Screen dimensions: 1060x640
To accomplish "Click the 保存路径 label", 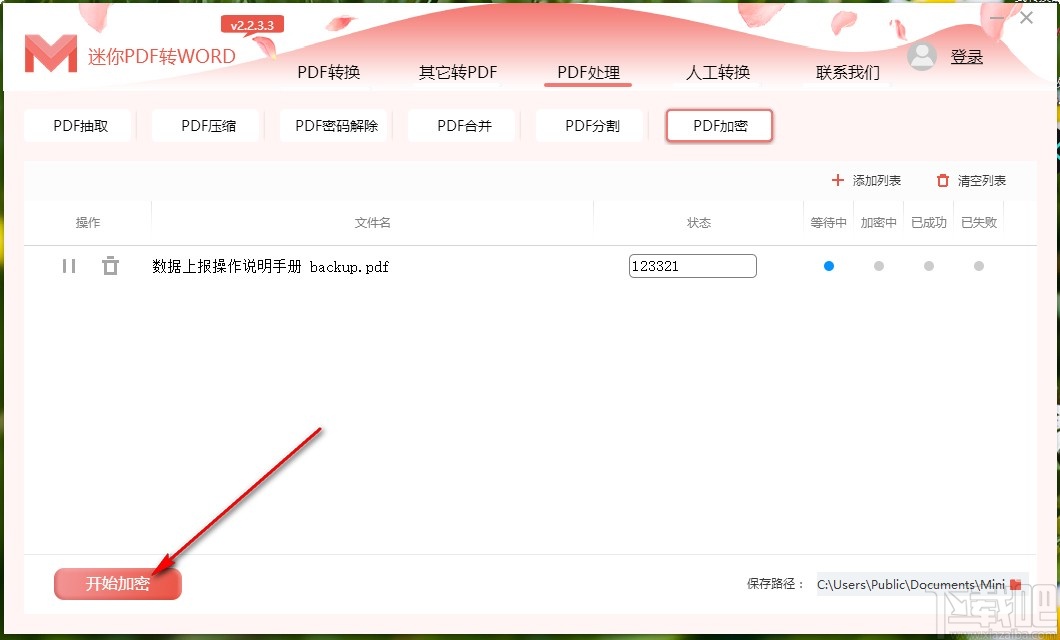I will click(x=775, y=584).
